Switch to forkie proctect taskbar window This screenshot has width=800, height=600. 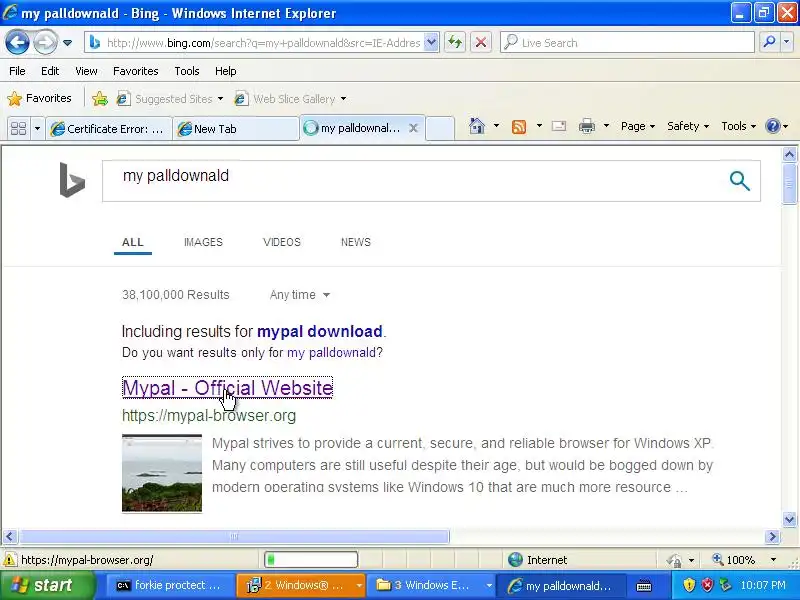tap(169, 585)
